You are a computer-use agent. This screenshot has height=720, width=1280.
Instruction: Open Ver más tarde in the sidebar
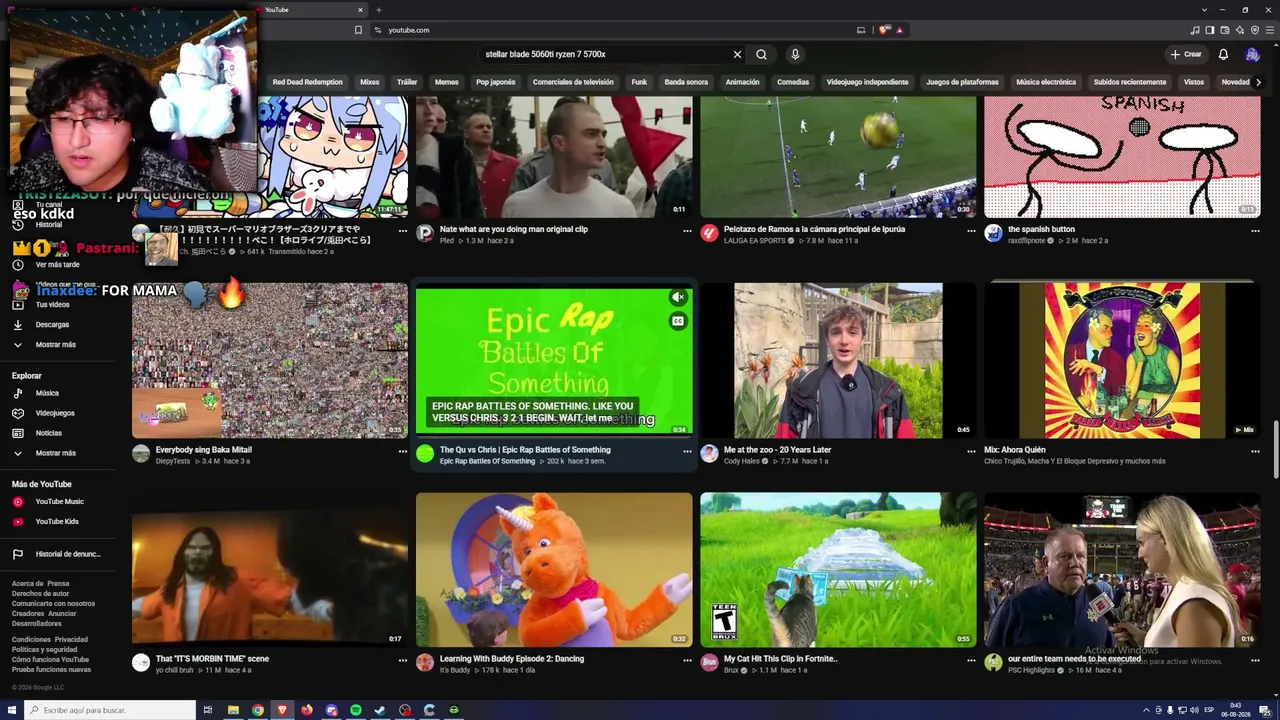57,265
